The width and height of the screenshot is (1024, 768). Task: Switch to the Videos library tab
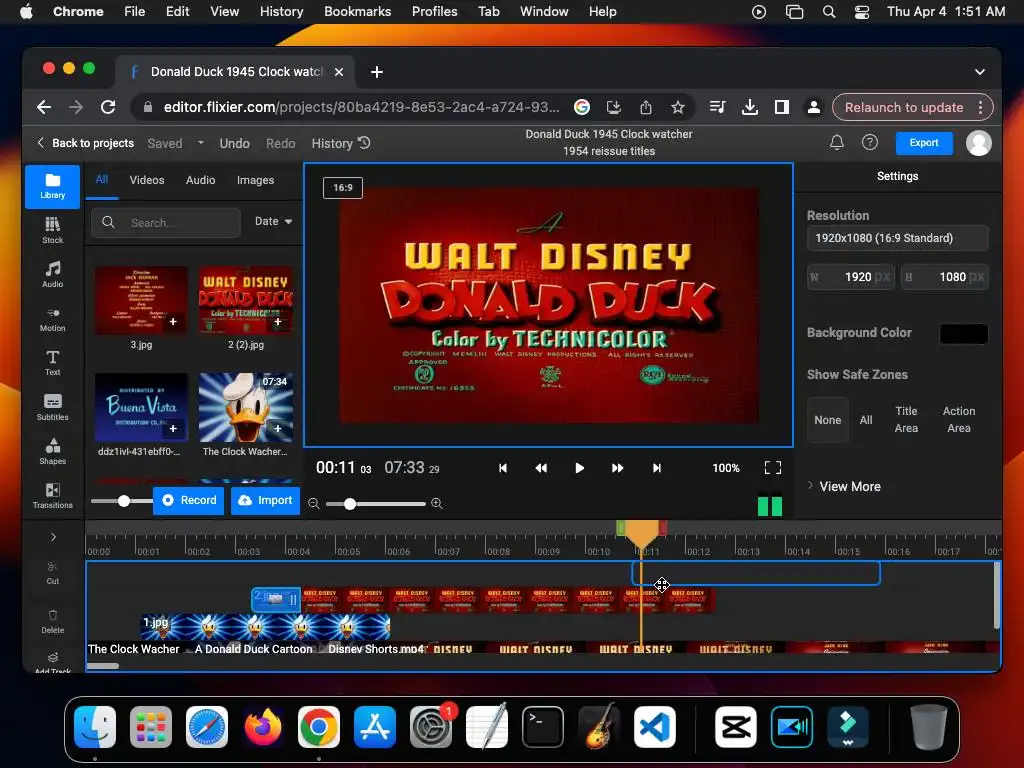click(147, 180)
